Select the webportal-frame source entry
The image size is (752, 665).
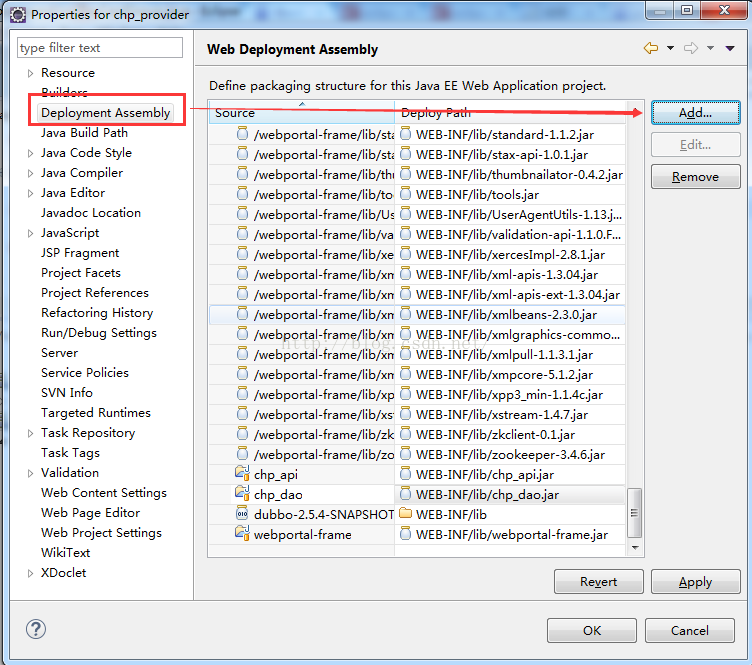(x=303, y=534)
